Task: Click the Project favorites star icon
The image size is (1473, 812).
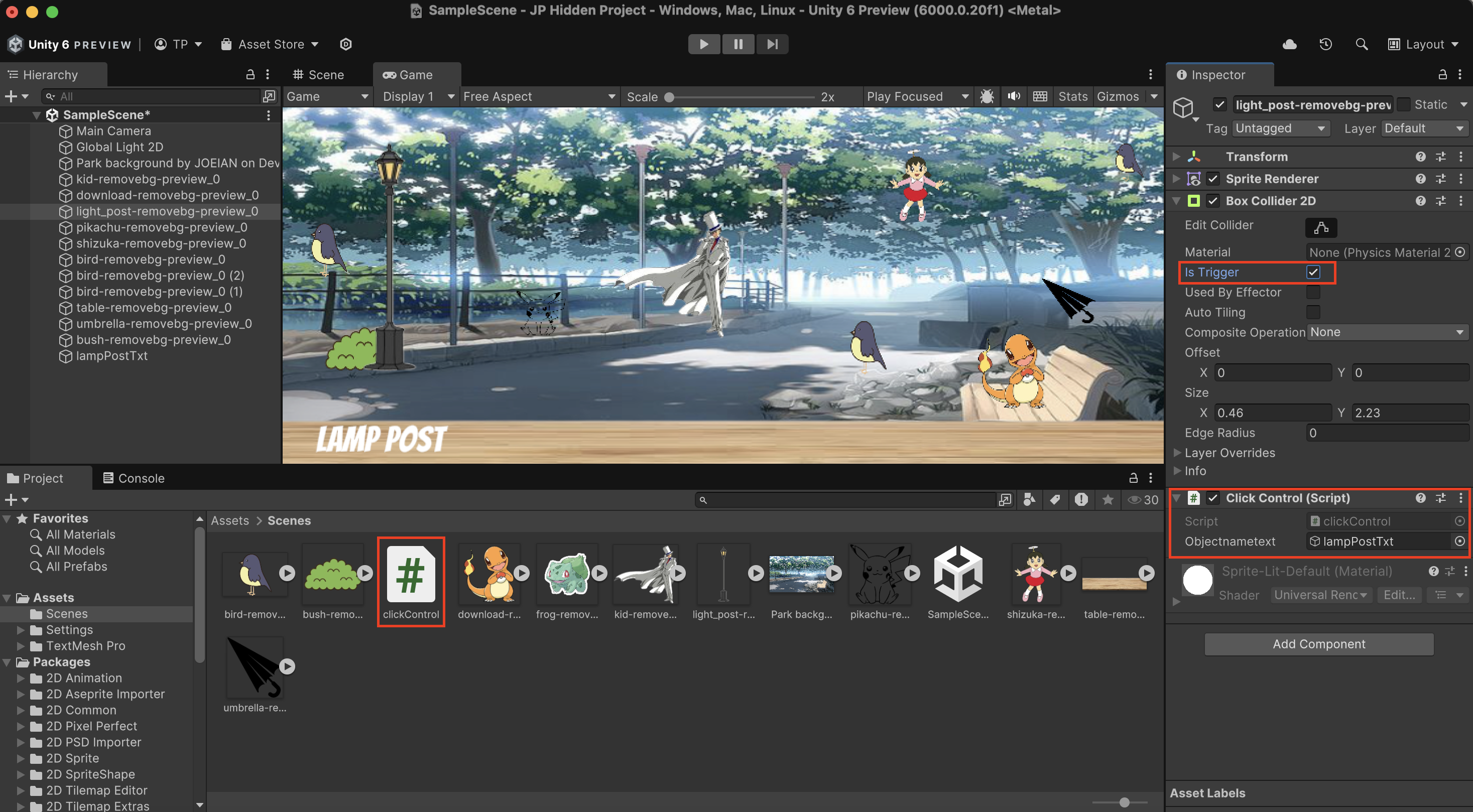Action: (1108, 500)
